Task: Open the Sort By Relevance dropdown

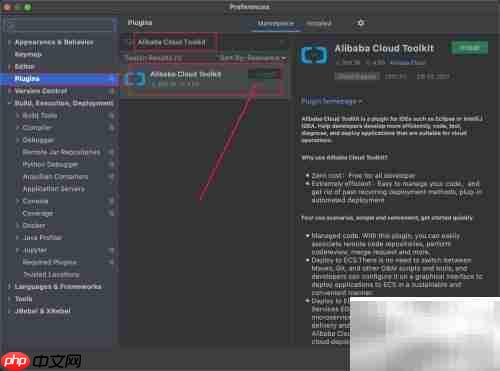Action: pyautogui.click(x=253, y=58)
